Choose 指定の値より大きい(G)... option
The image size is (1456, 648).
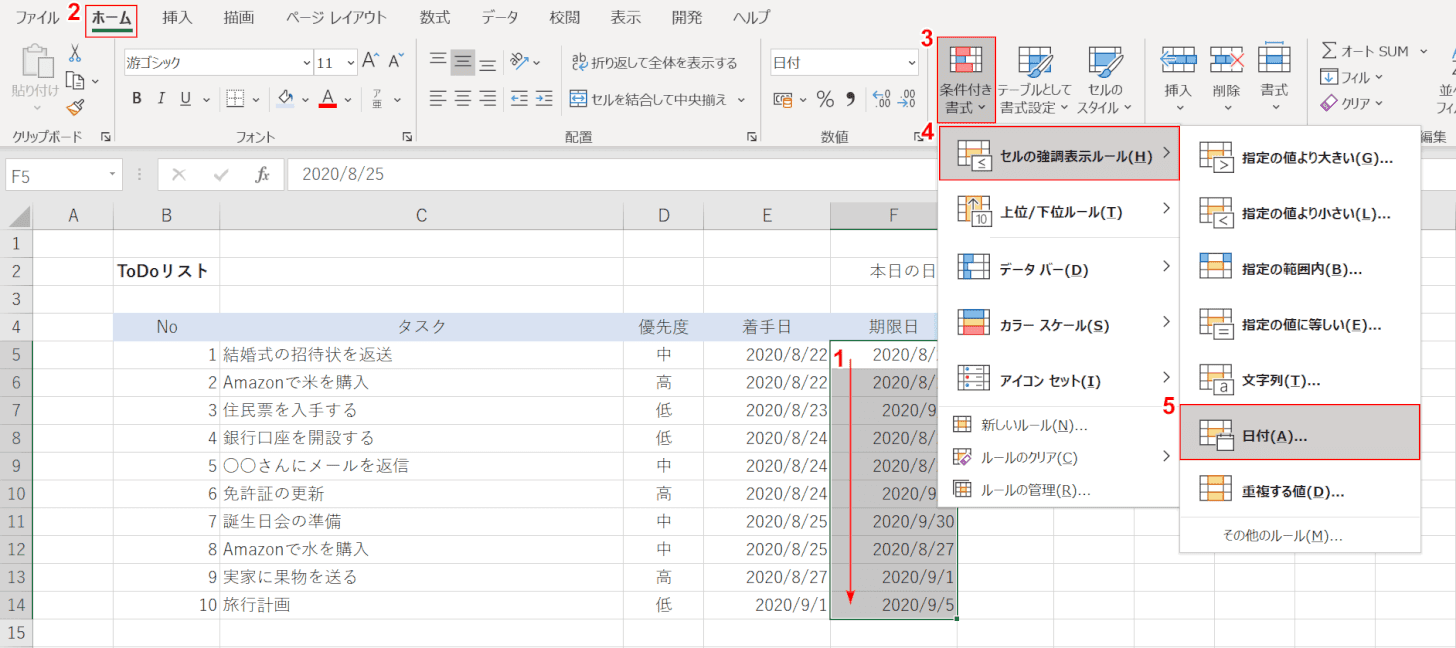coord(1300,157)
